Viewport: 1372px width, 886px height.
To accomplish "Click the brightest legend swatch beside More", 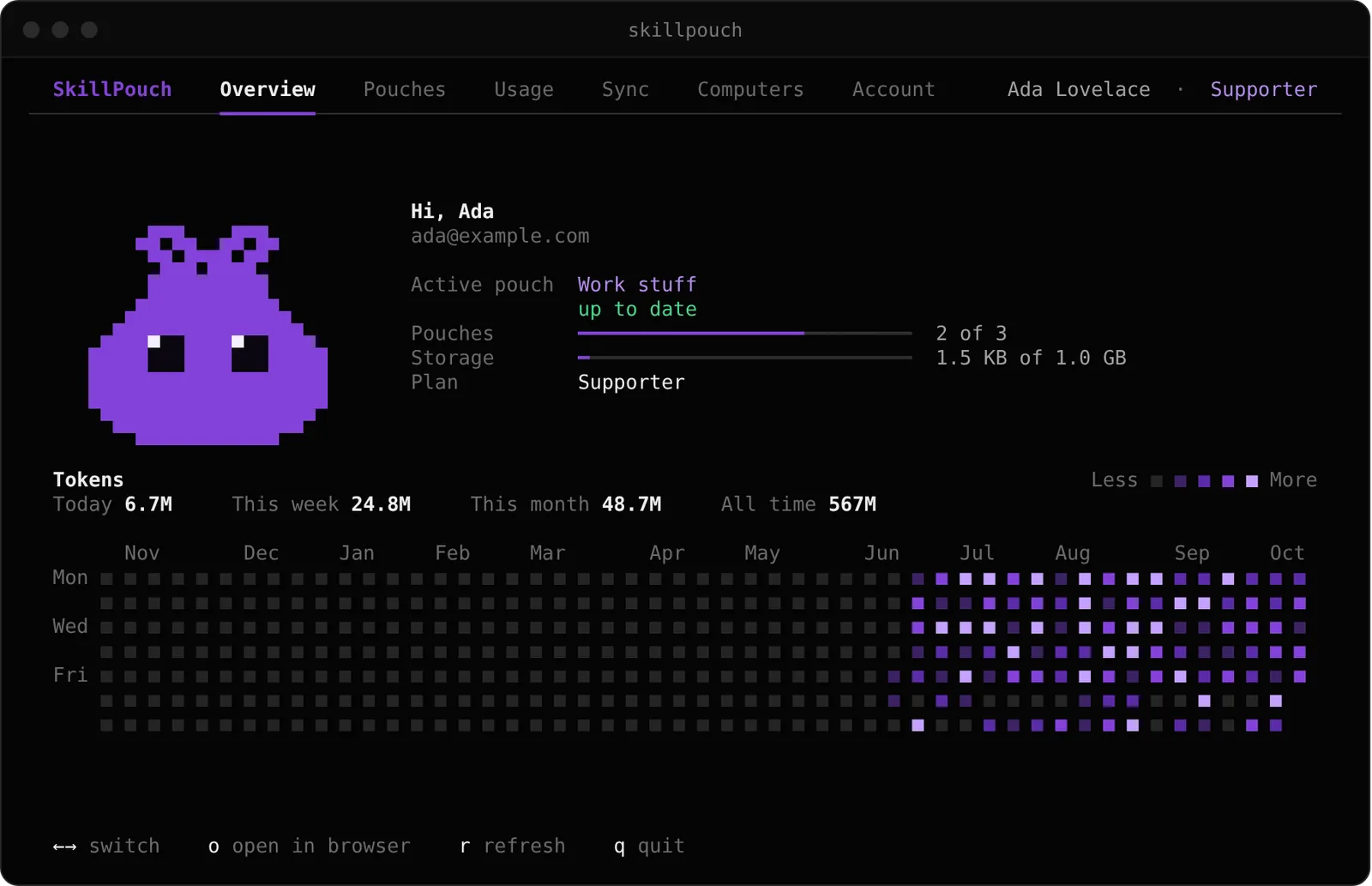I will [1252, 481].
